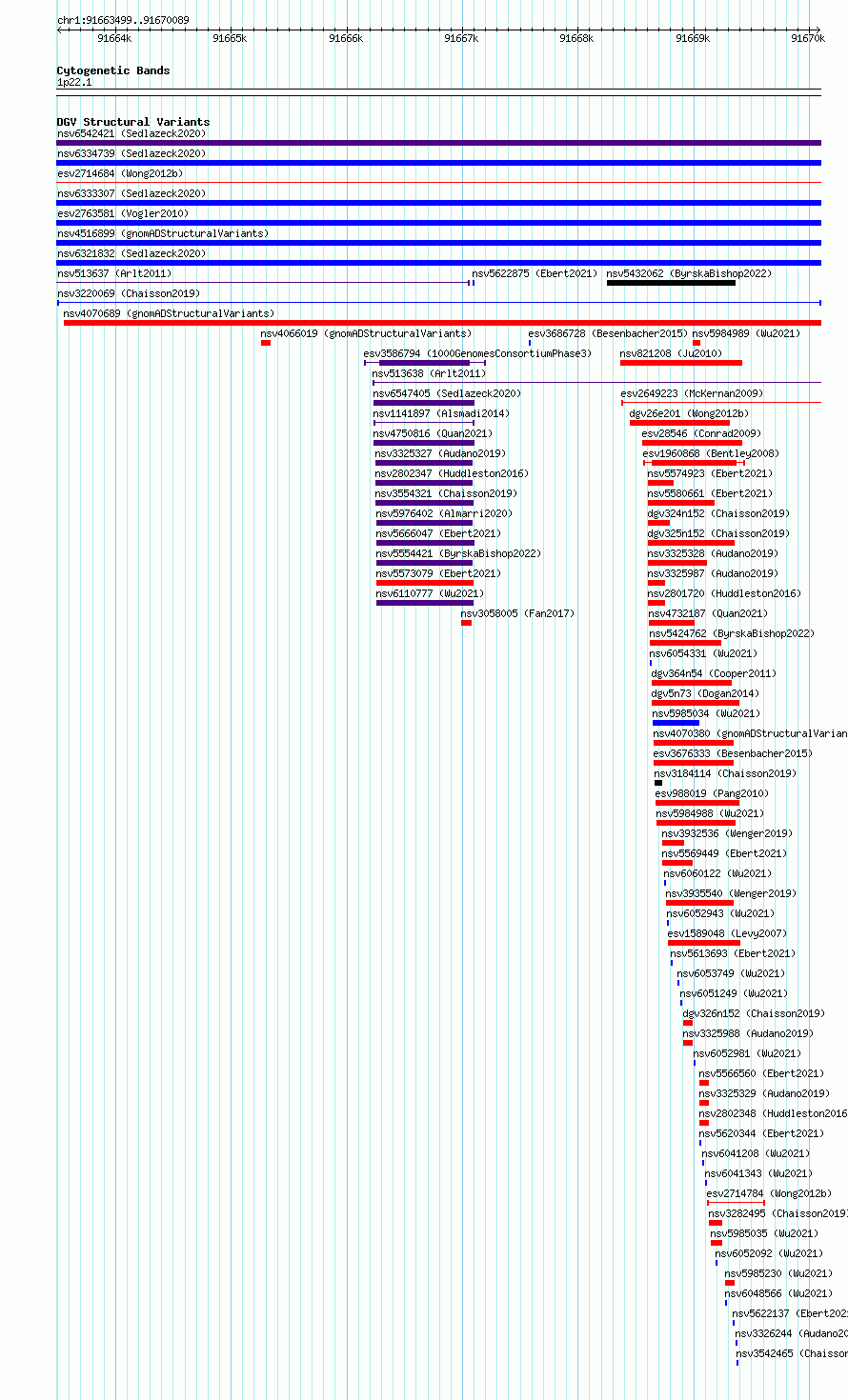Select esv2714784 (Wong2012b) label

click(x=769, y=1194)
